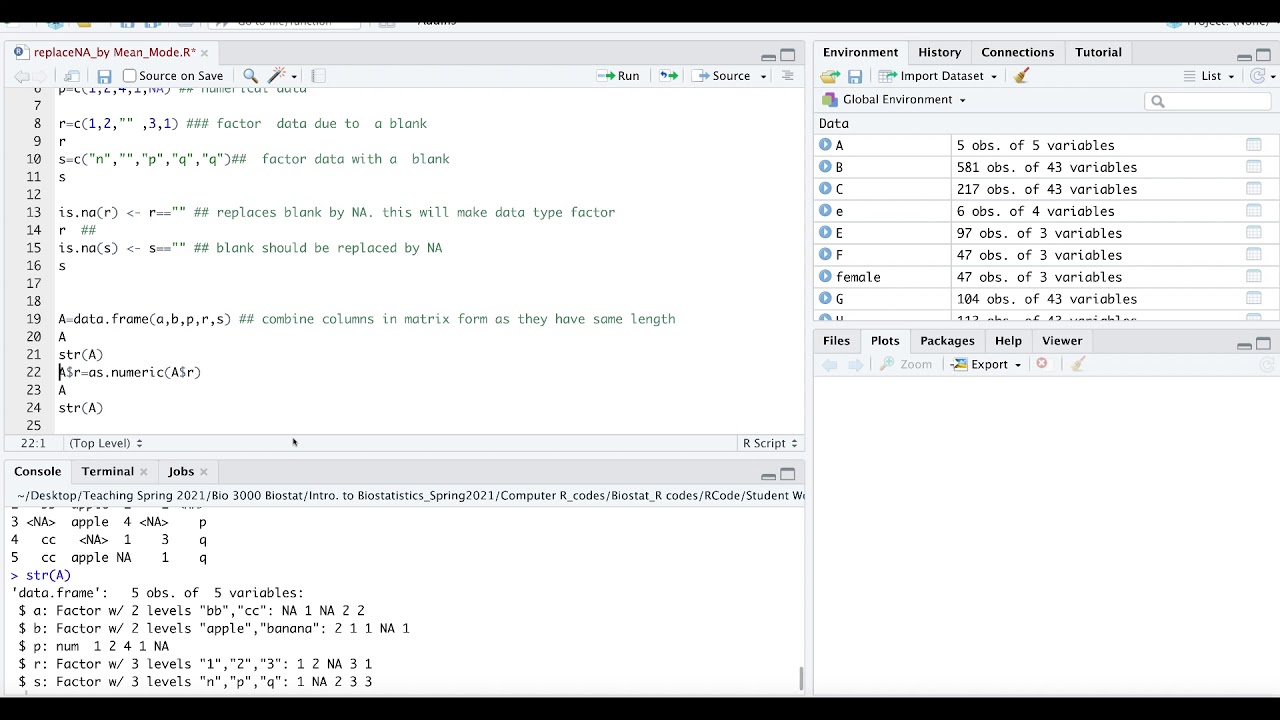The image size is (1280, 720).
Task: Source the active R script
Action: coord(722,76)
